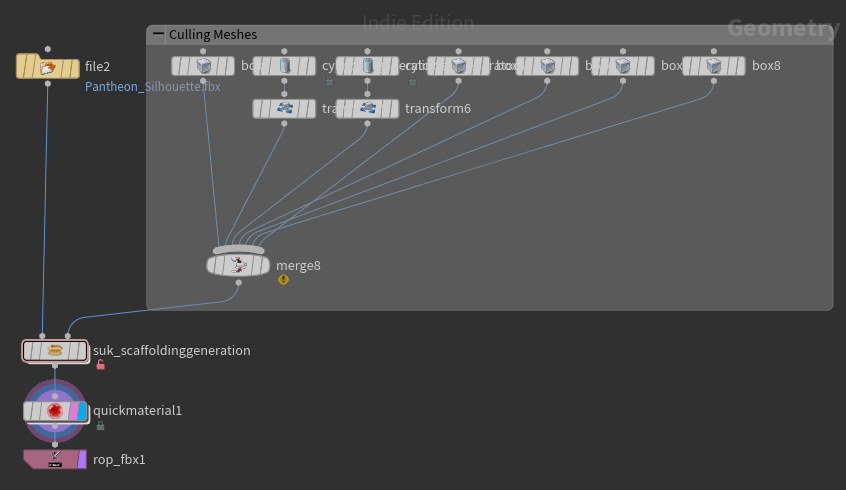The width and height of the screenshot is (846, 490).
Task: Collapse the Culling Meshes network box
Action: click(158, 33)
